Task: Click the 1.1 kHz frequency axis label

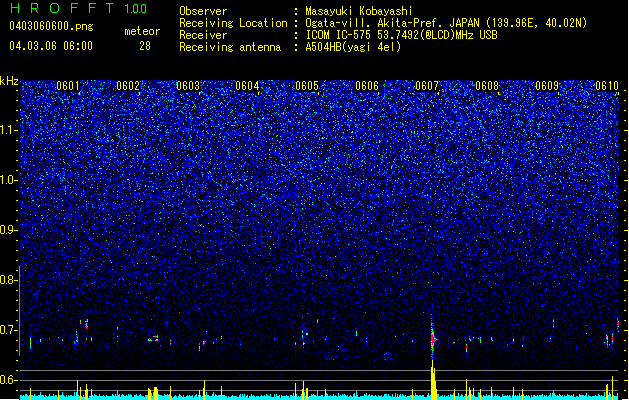Action: tap(9, 130)
